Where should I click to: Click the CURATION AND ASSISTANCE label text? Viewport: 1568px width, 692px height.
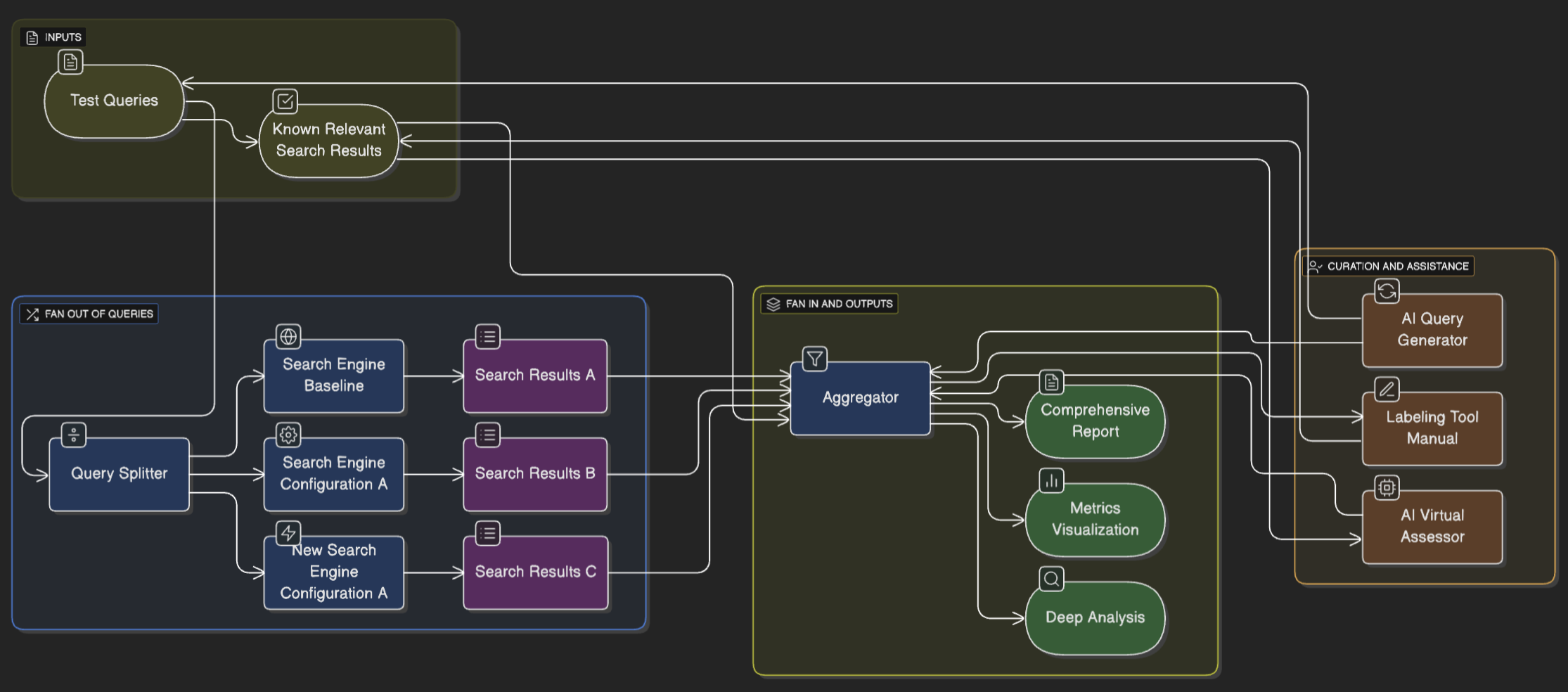[x=1398, y=267]
